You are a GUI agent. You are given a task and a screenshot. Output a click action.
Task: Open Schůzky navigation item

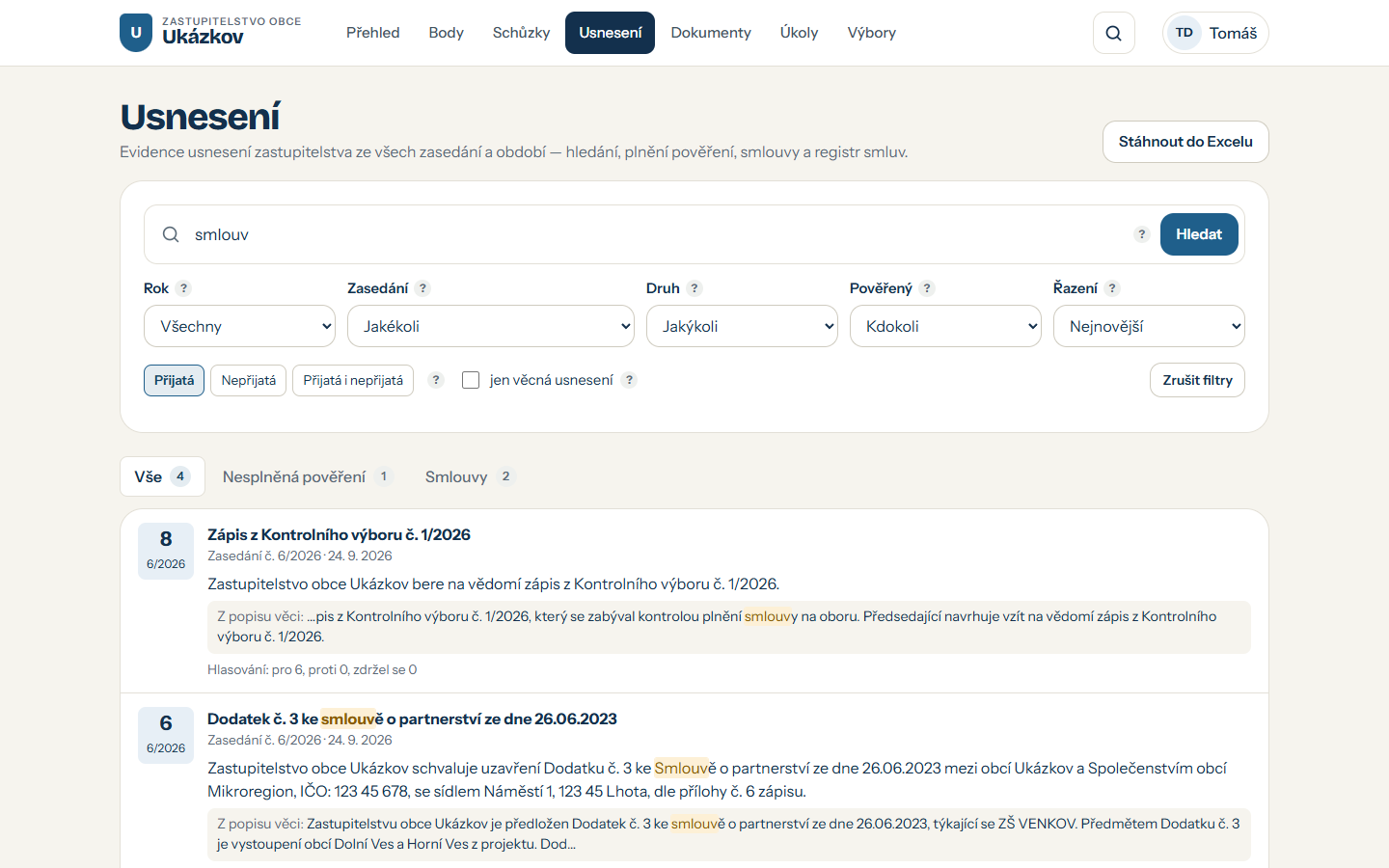(x=522, y=33)
